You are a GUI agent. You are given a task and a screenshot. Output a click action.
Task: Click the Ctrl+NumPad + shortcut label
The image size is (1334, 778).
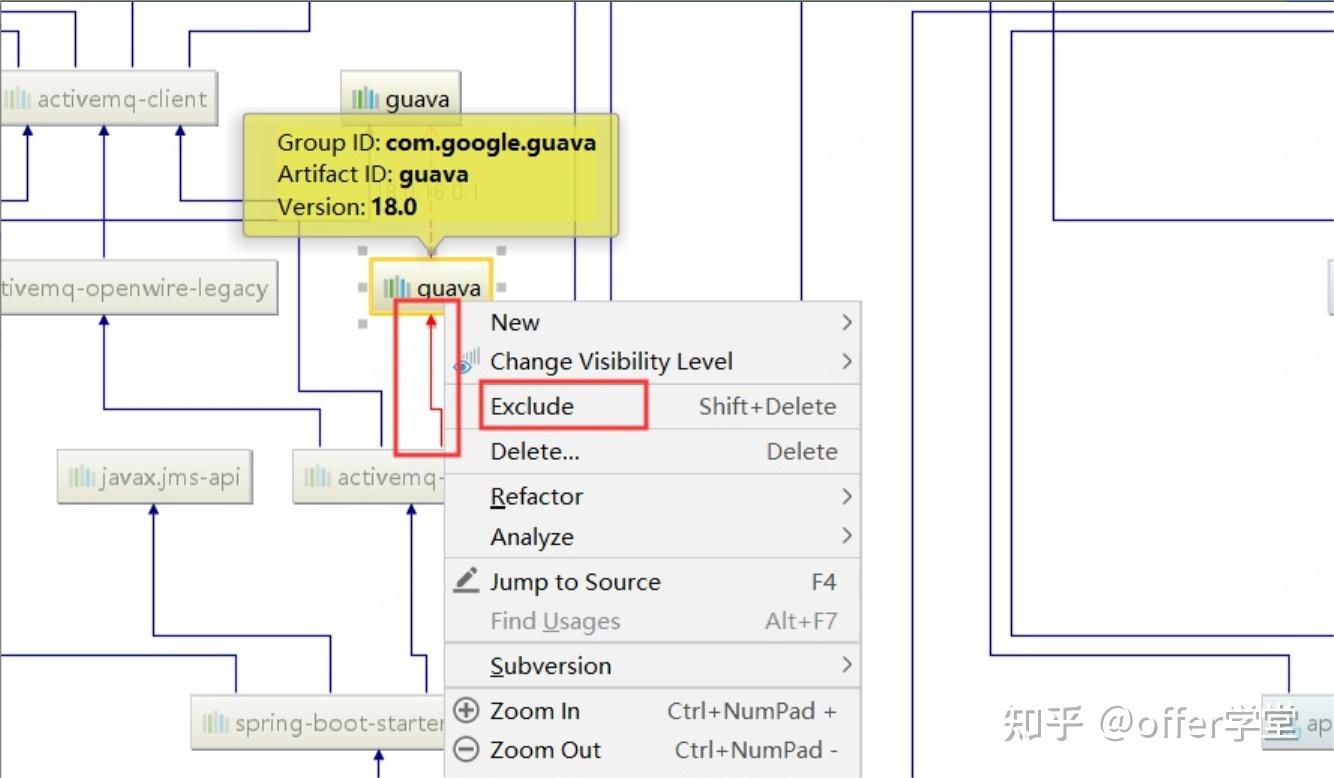tap(752, 711)
